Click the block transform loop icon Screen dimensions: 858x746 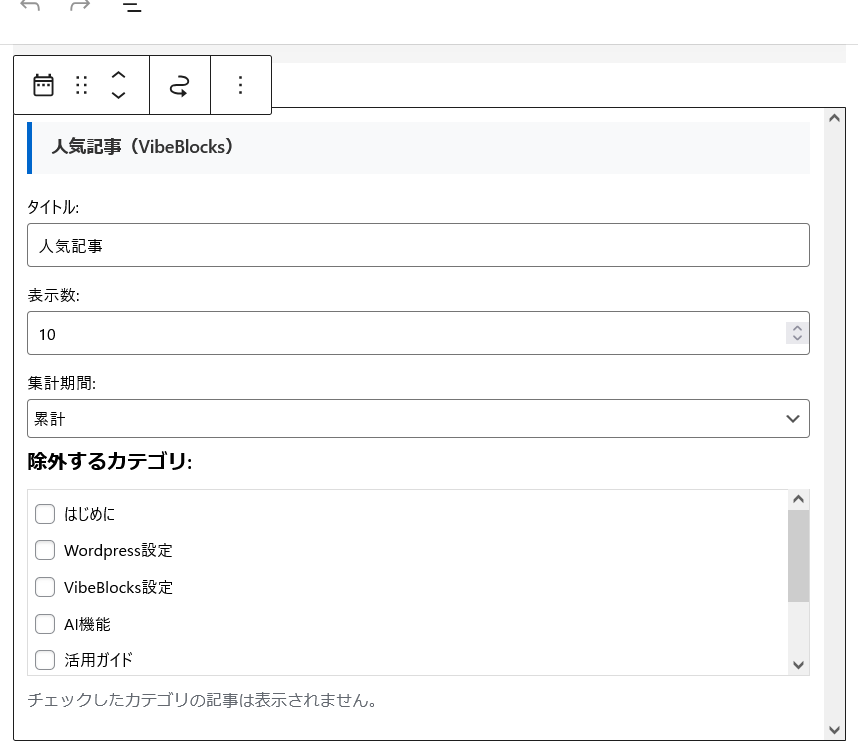pyautogui.click(x=179, y=86)
